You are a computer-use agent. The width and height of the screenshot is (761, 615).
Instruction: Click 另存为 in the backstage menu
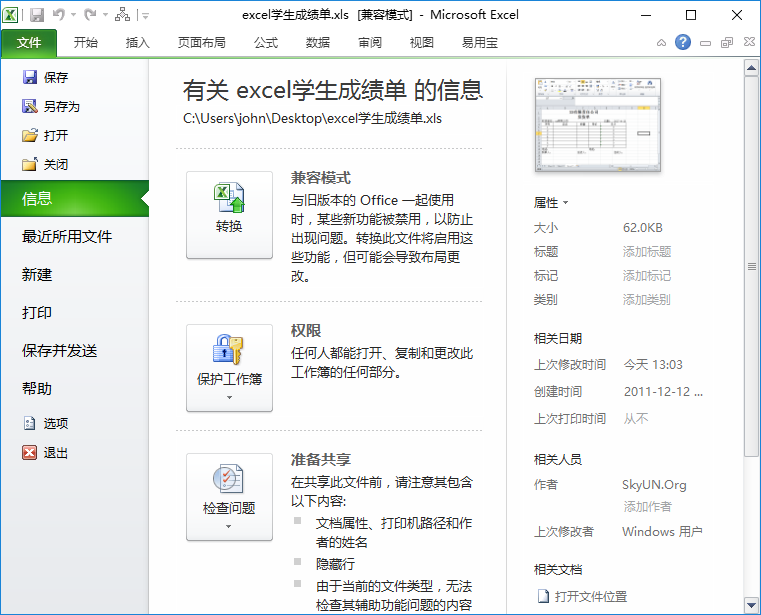pos(51,106)
